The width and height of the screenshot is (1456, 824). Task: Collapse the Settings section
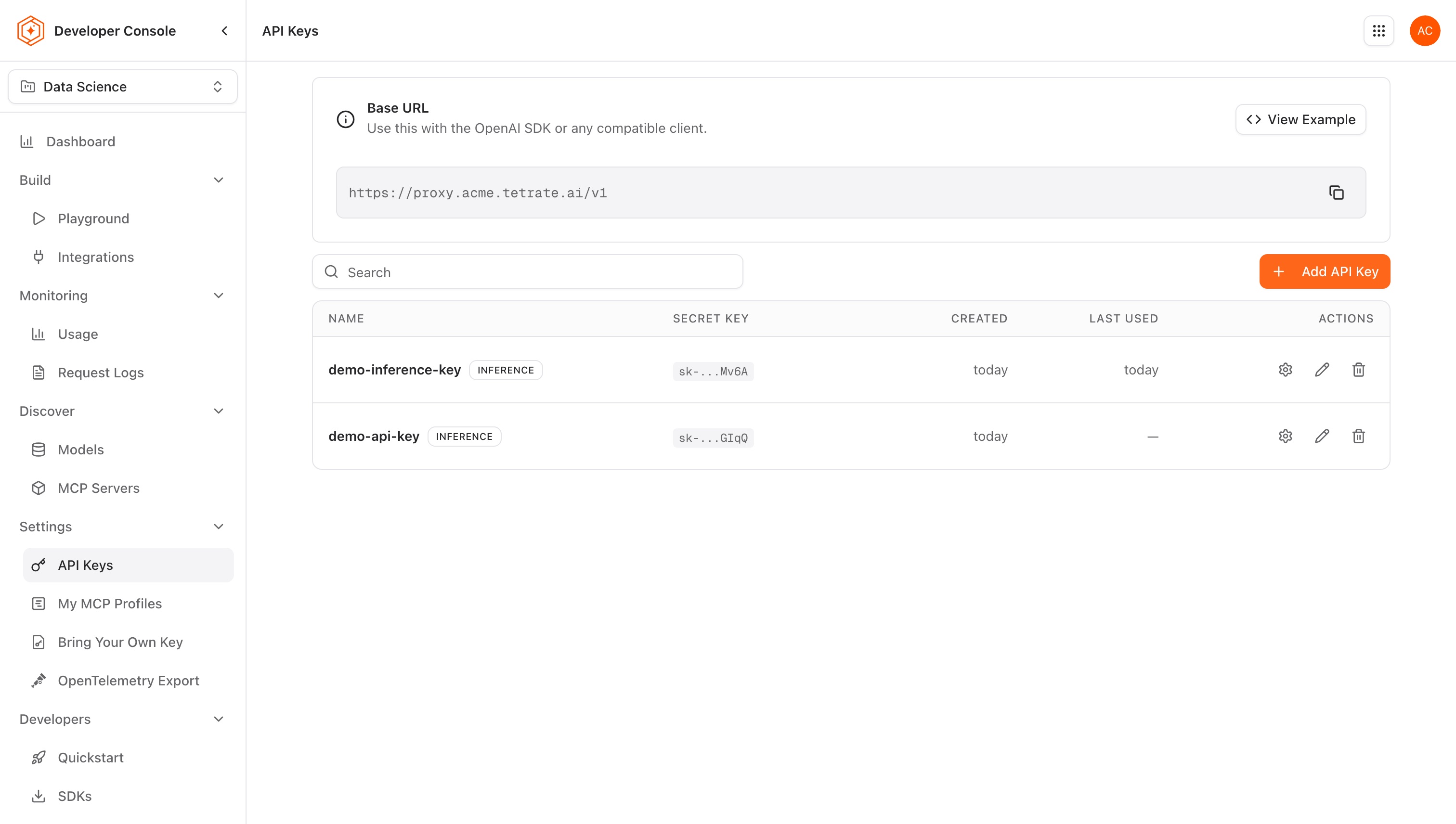pos(219,527)
